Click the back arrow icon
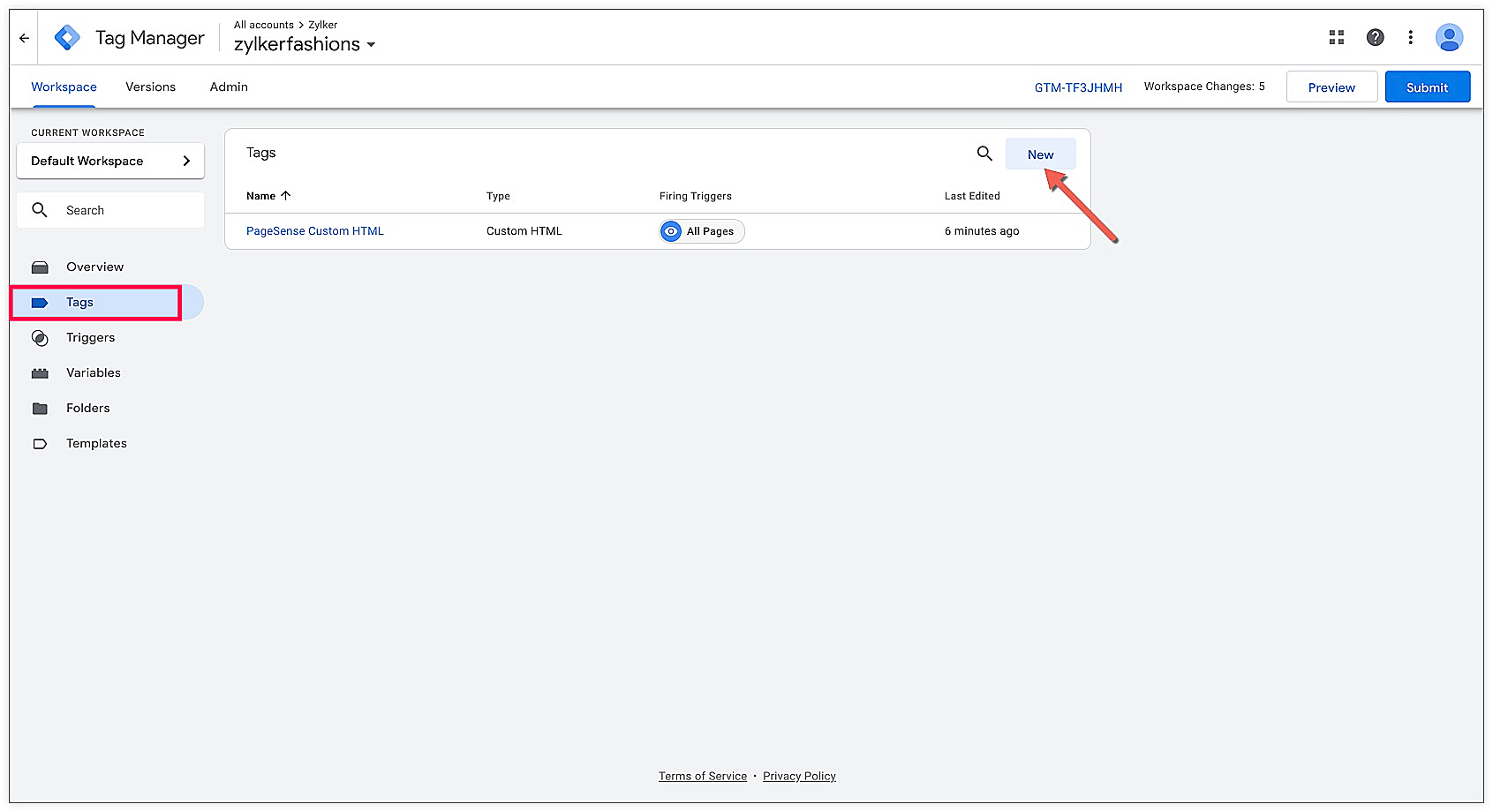 25,38
